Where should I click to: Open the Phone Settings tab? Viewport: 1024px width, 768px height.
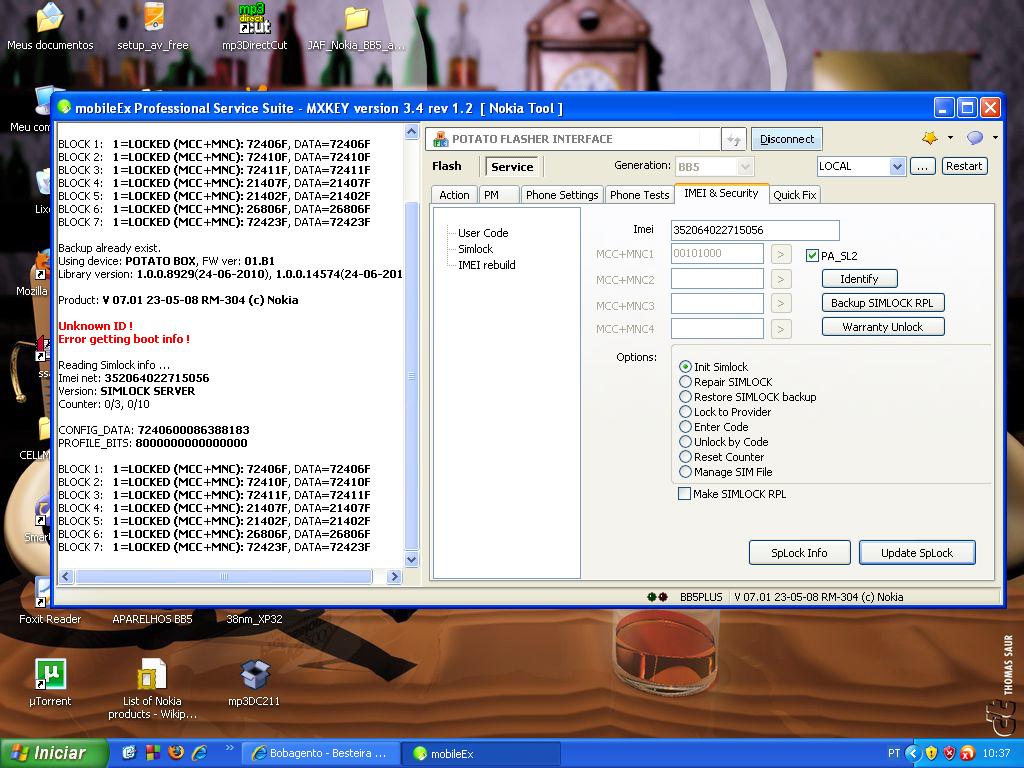coord(562,195)
